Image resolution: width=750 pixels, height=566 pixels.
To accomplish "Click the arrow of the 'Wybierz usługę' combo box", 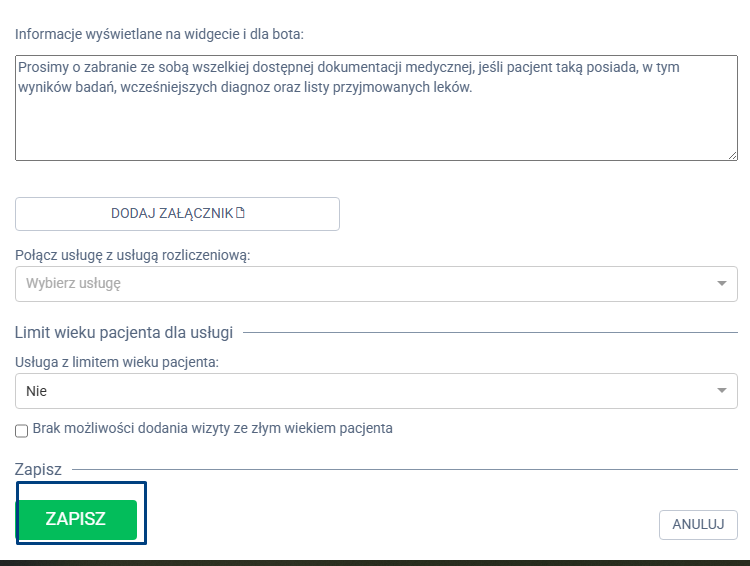I will pos(722,284).
